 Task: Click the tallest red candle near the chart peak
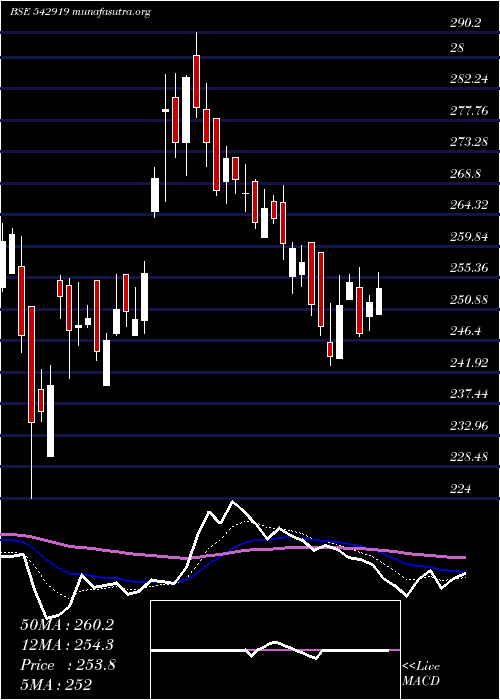click(196, 81)
